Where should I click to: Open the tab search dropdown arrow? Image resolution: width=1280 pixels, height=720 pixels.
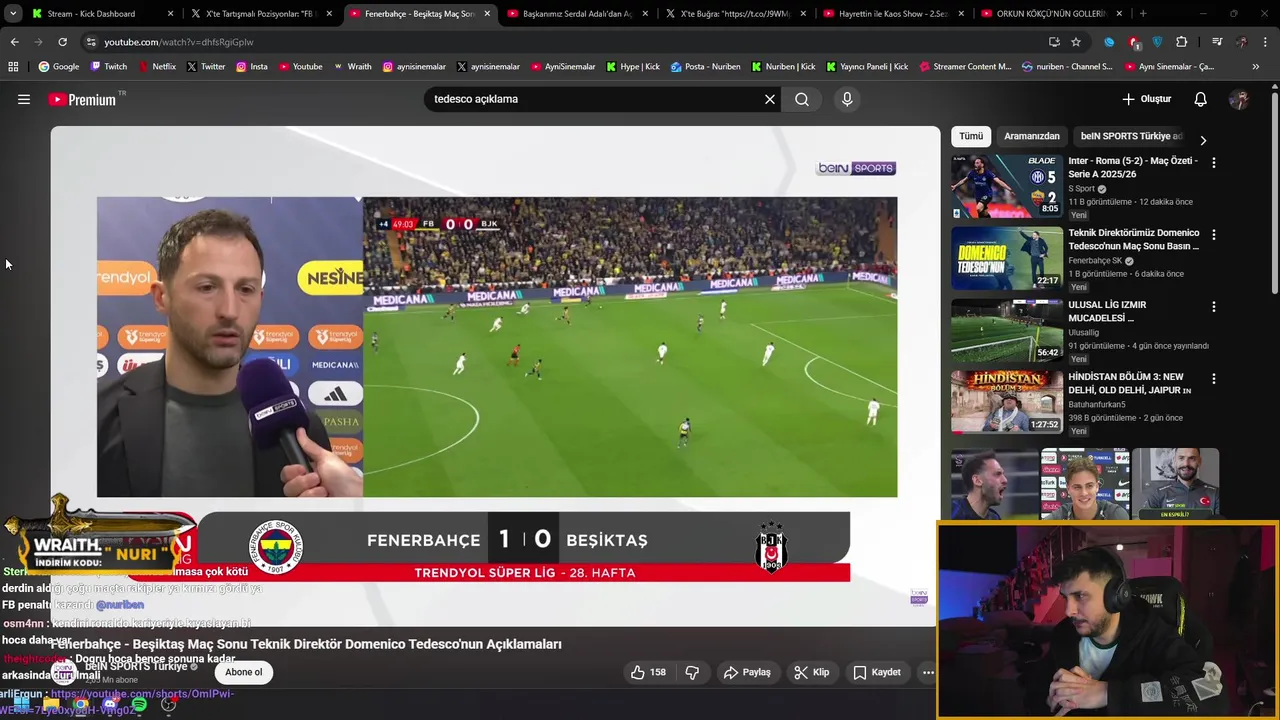pyautogui.click(x=12, y=14)
